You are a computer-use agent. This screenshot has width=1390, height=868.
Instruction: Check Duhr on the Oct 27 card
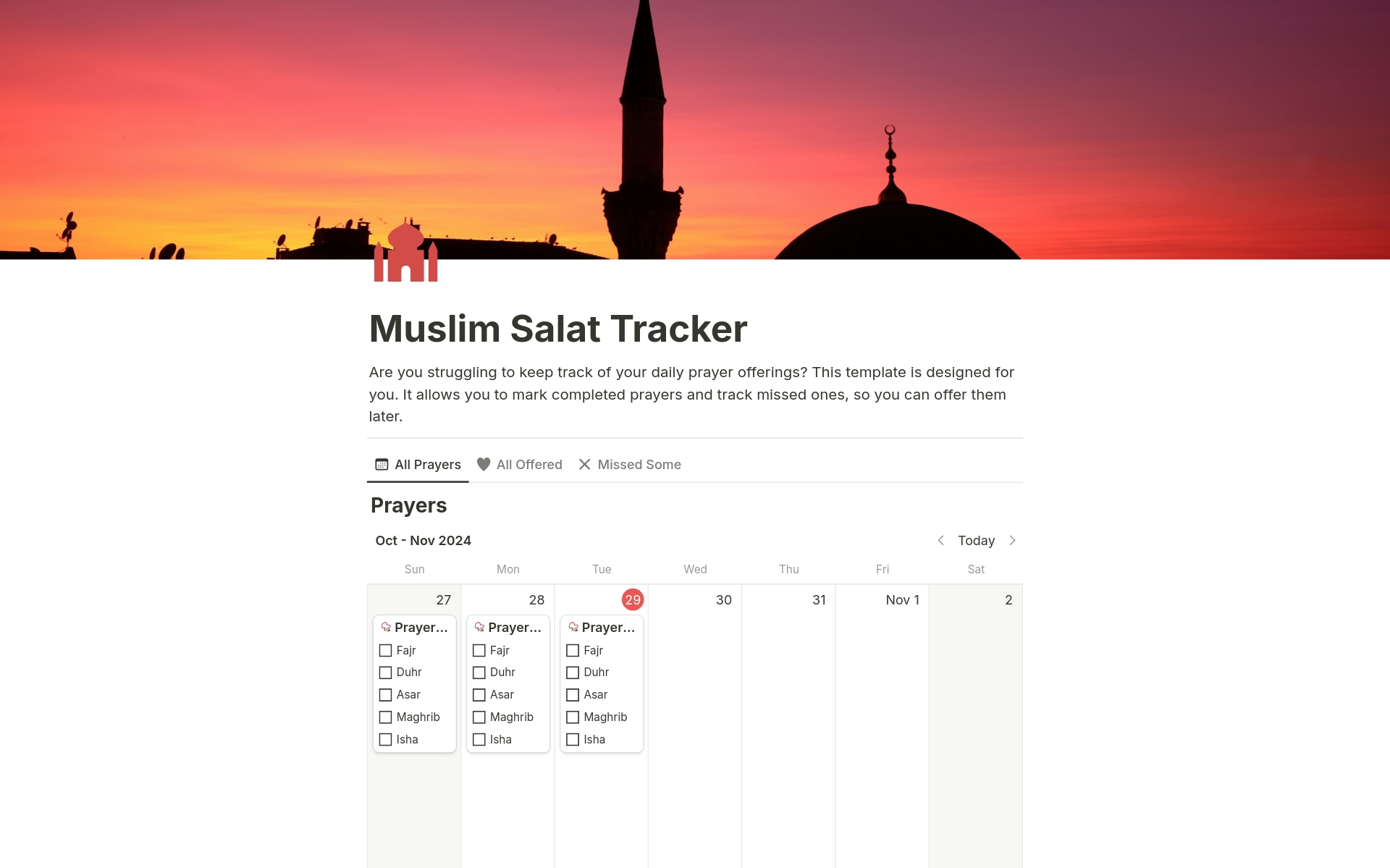[386, 673]
